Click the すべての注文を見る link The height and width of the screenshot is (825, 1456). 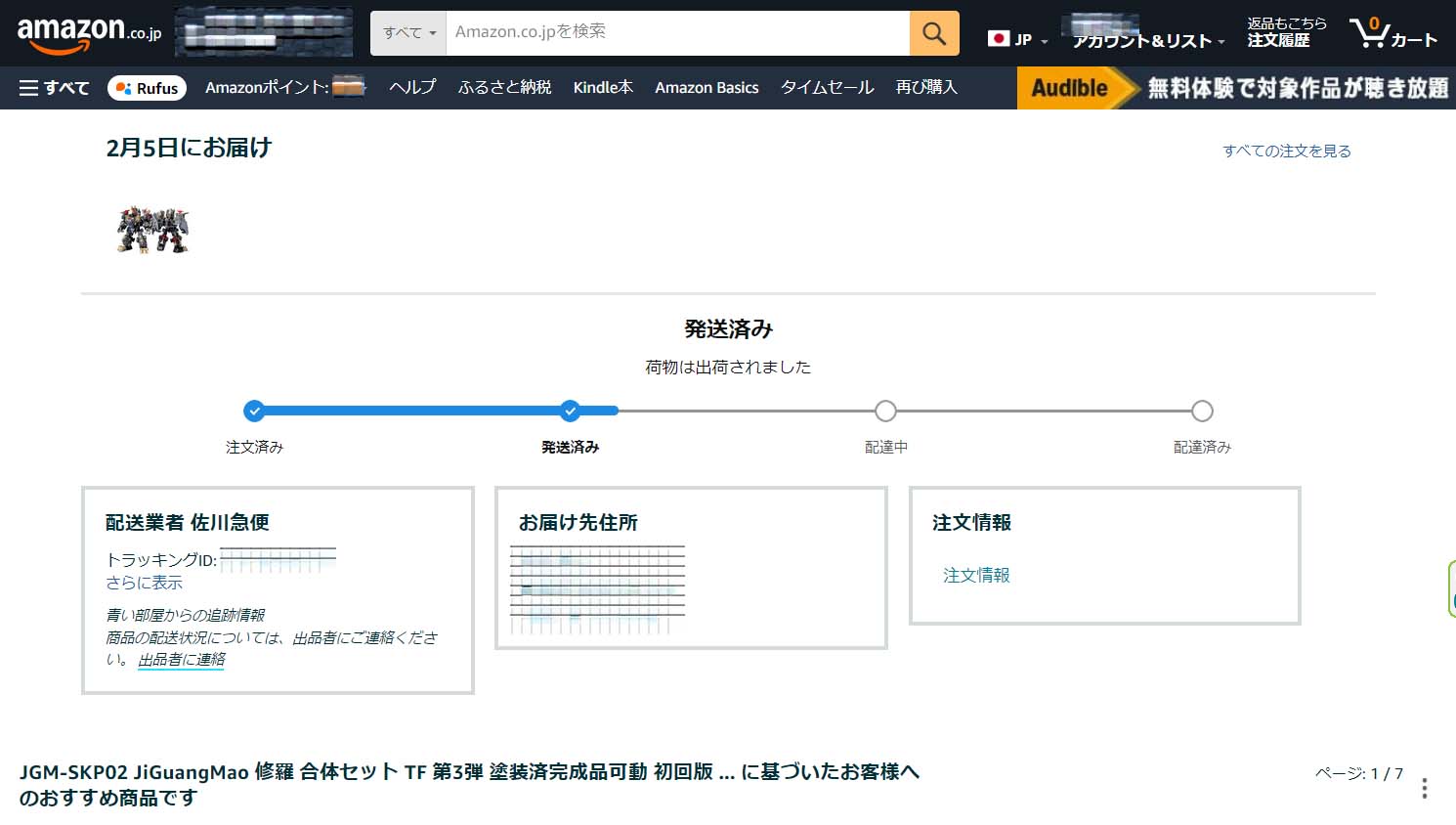coord(1286,151)
